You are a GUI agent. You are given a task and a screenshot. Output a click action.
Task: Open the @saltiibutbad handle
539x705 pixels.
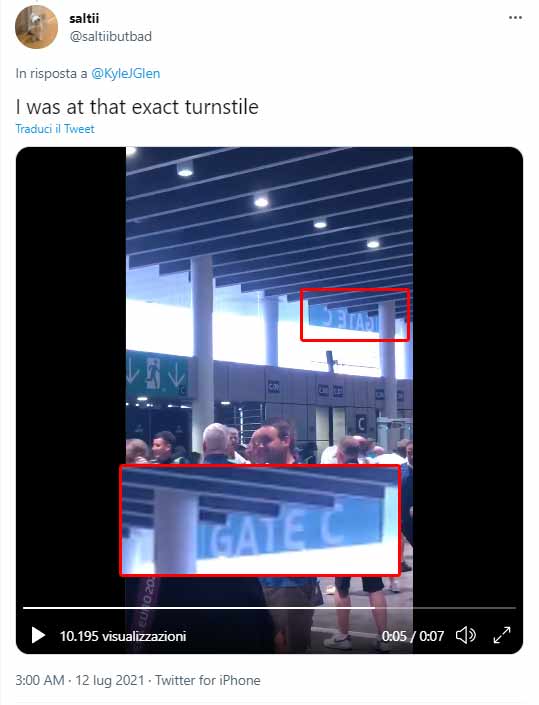pyautogui.click(x=111, y=36)
